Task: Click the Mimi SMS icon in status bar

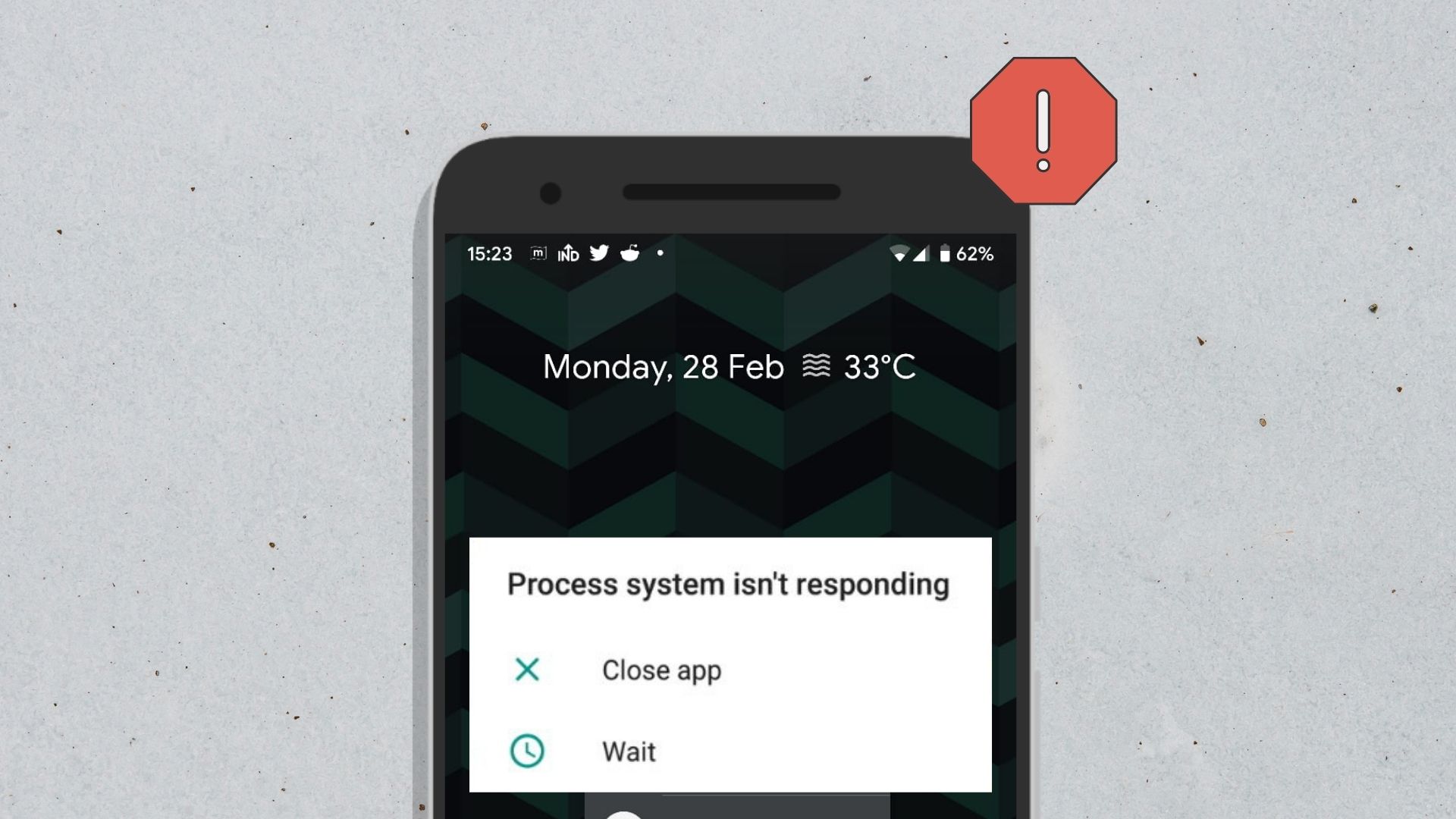Action: pyautogui.click(x=538, y=253)
